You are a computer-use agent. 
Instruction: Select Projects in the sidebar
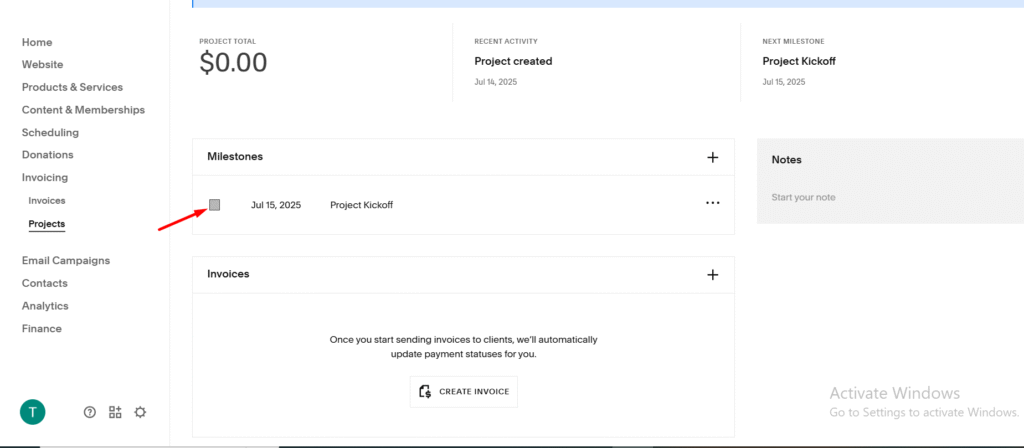pyautogui.click(x=47, y=224)
